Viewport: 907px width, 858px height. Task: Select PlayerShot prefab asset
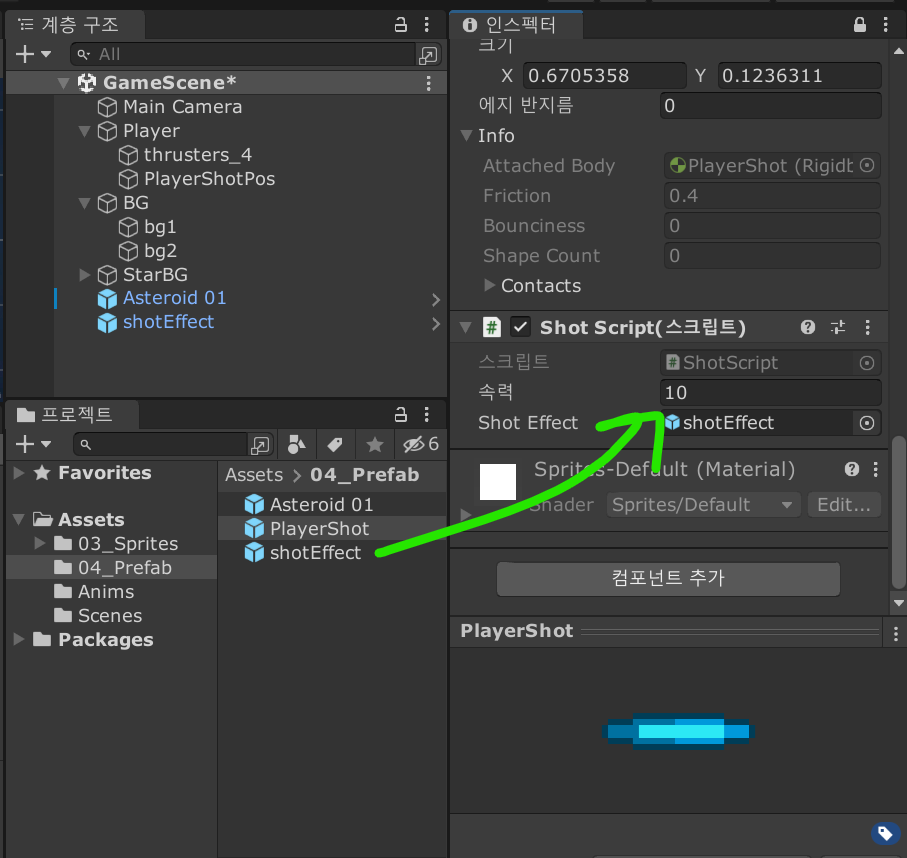(x=307, y=529)
